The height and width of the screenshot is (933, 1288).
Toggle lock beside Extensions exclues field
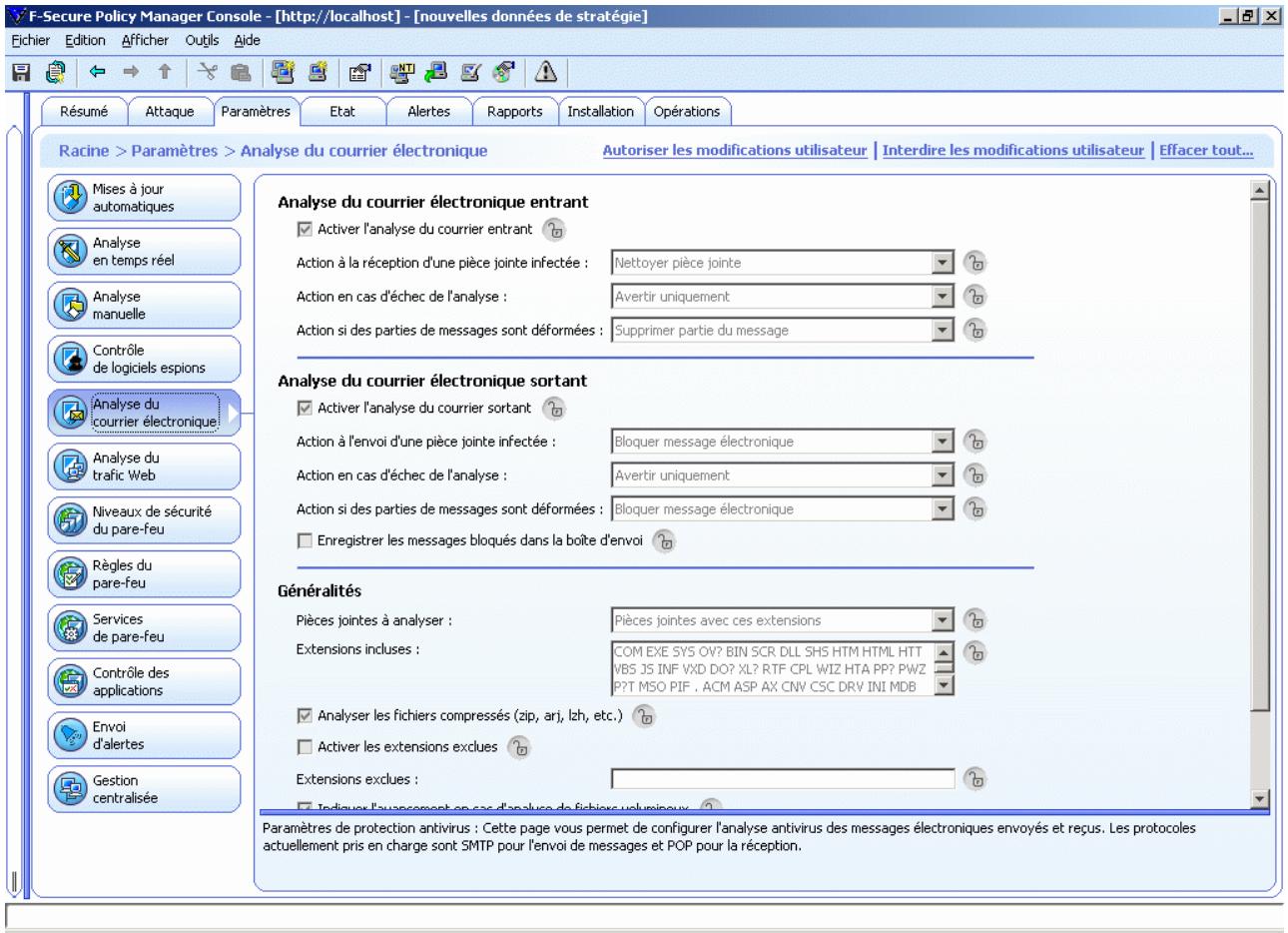[x=974, y=779]
